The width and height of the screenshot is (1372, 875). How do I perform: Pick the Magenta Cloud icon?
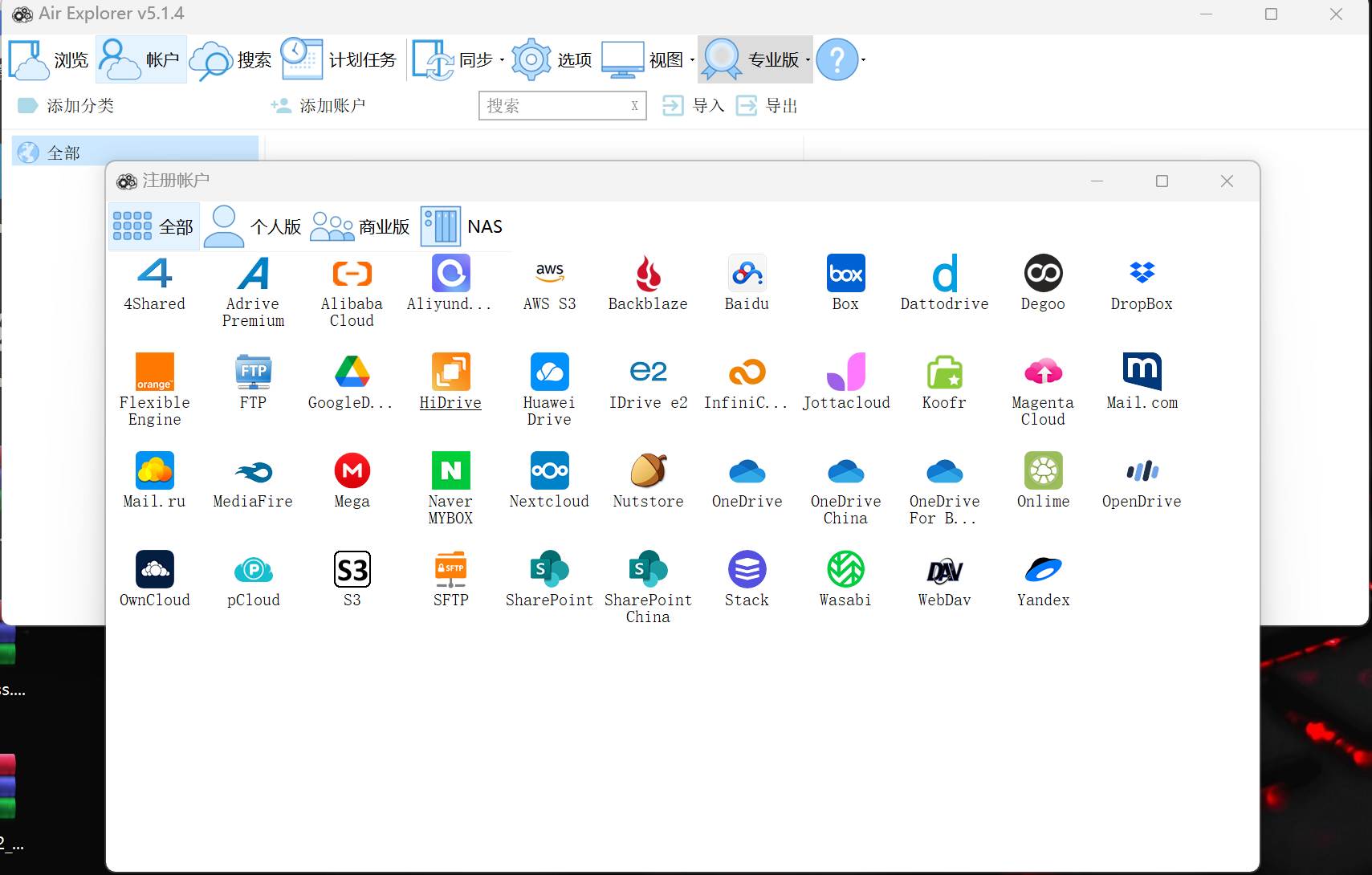[x=1044, y=372]
